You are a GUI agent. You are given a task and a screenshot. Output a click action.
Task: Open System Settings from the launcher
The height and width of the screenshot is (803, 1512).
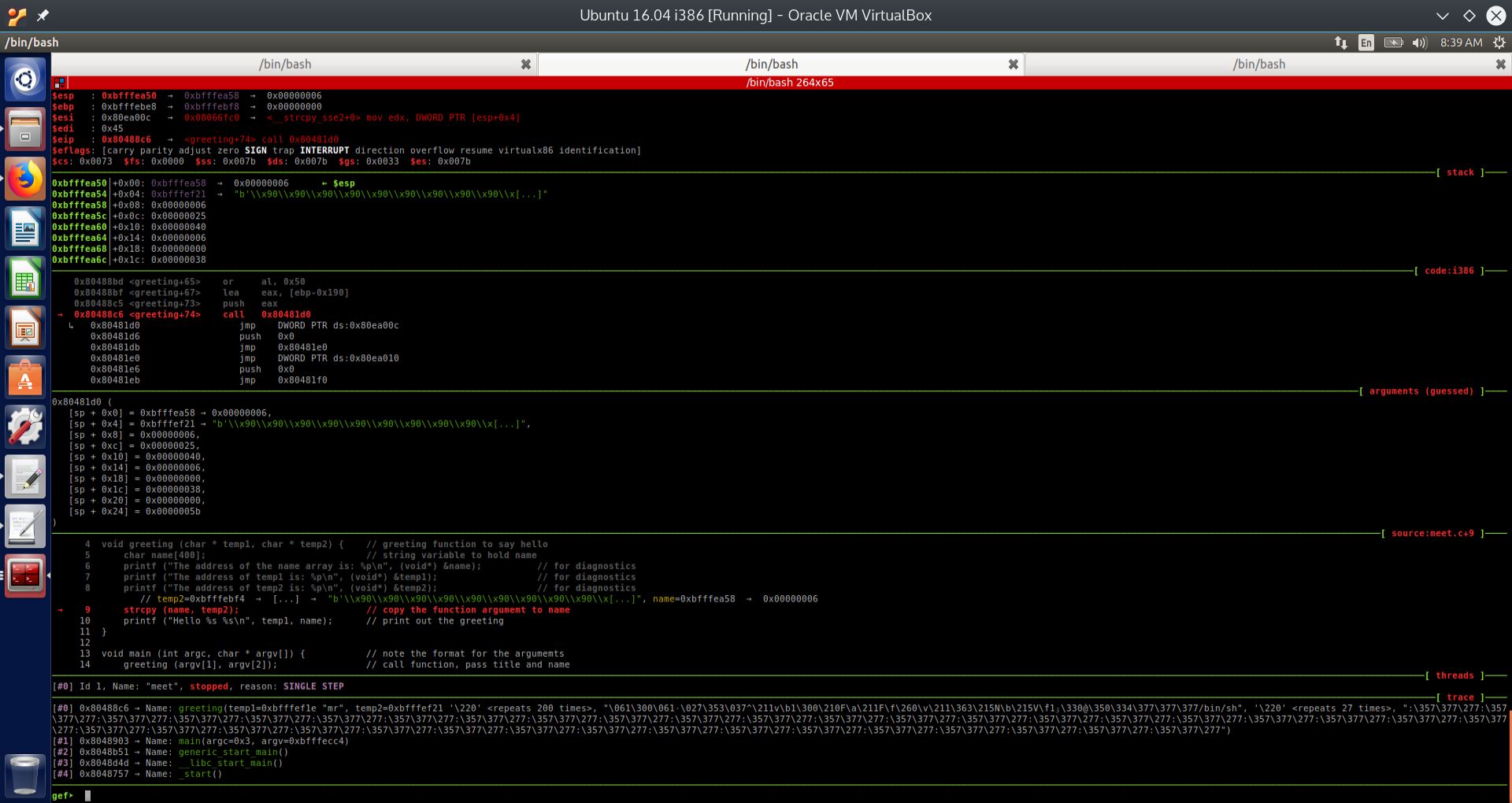[x=26, y=427]
